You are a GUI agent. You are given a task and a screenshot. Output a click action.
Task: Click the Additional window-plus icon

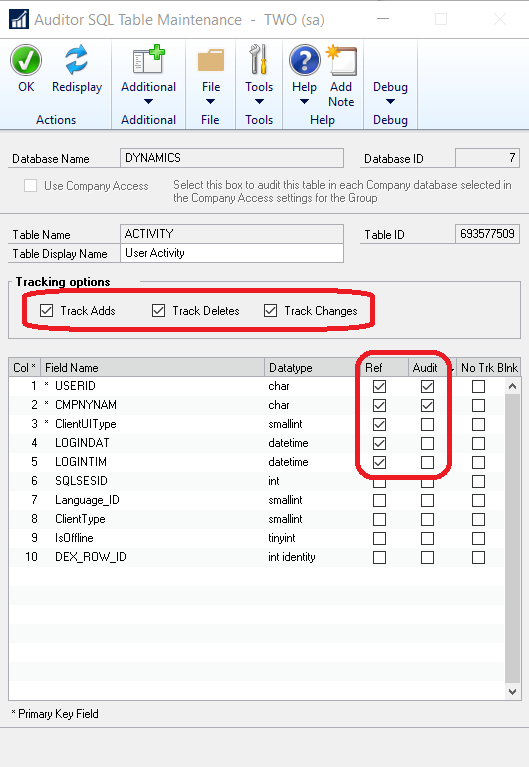148,60
